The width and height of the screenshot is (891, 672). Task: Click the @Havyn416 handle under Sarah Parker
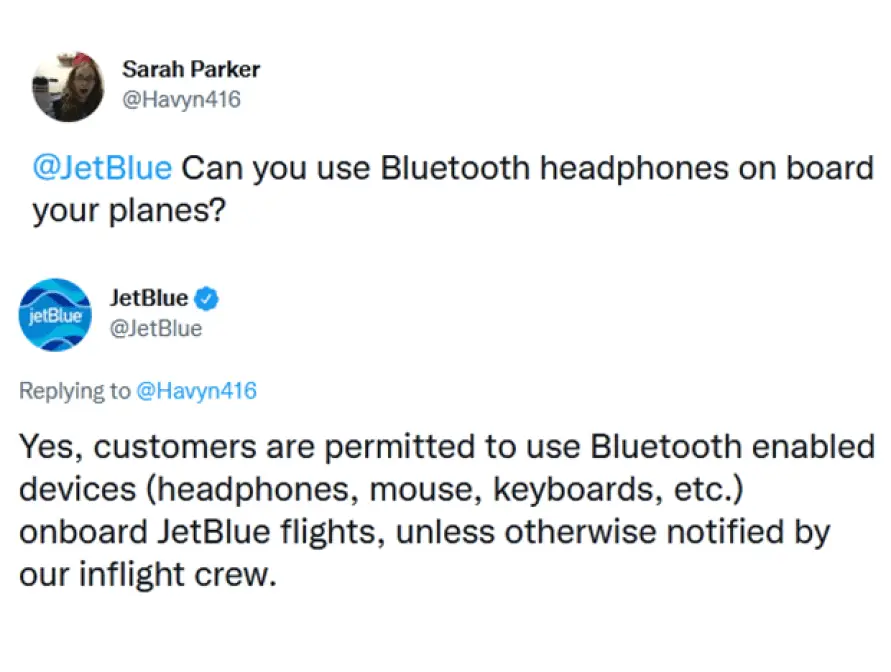coord(181,100)
